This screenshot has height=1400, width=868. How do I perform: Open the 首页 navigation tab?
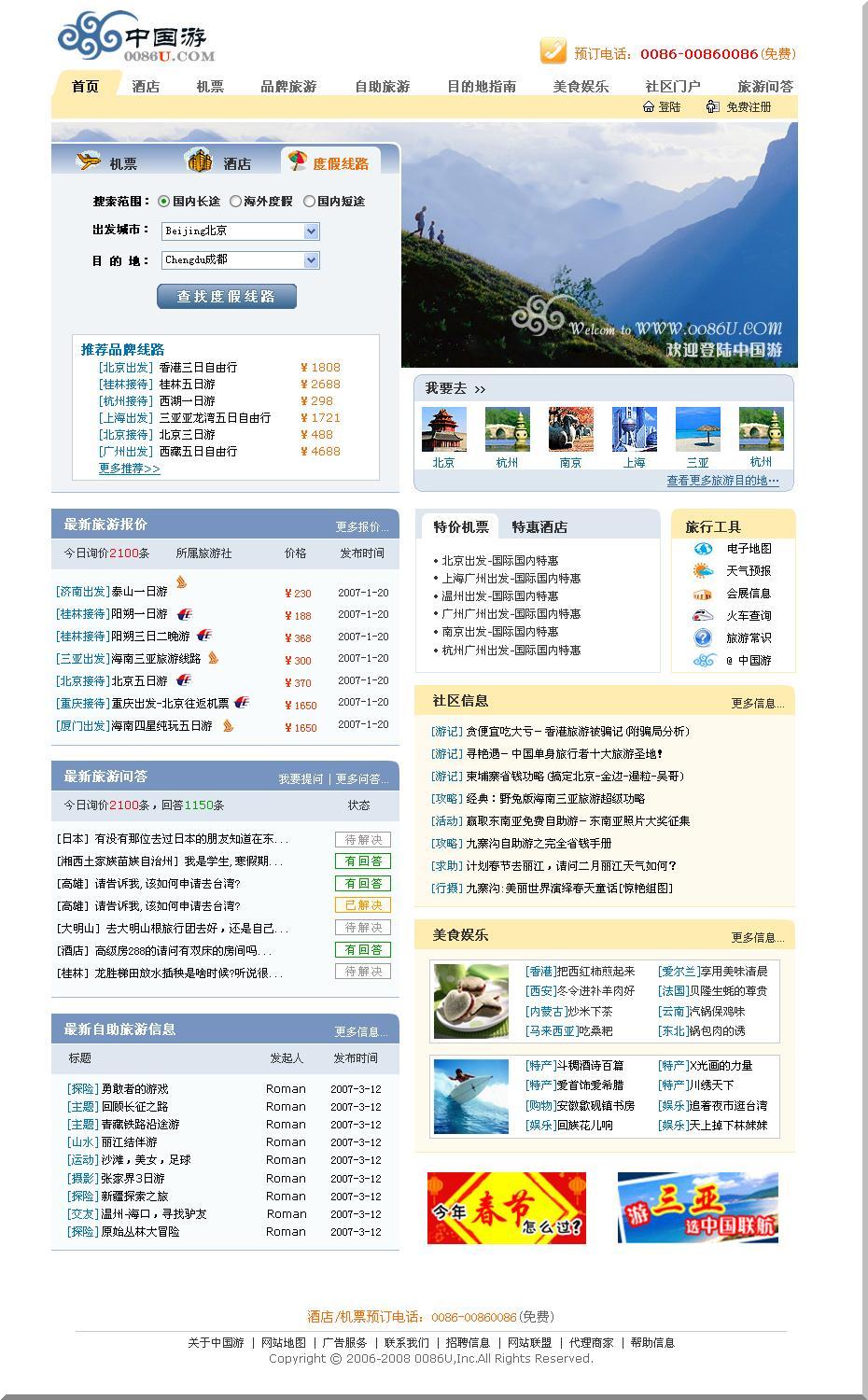85,86
